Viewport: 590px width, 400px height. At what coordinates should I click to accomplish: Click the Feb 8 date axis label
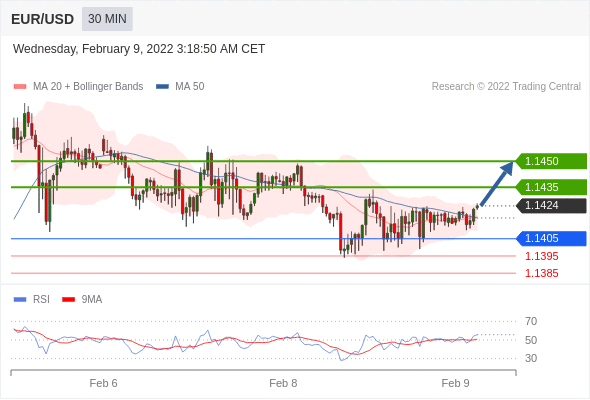coord(283,383)
